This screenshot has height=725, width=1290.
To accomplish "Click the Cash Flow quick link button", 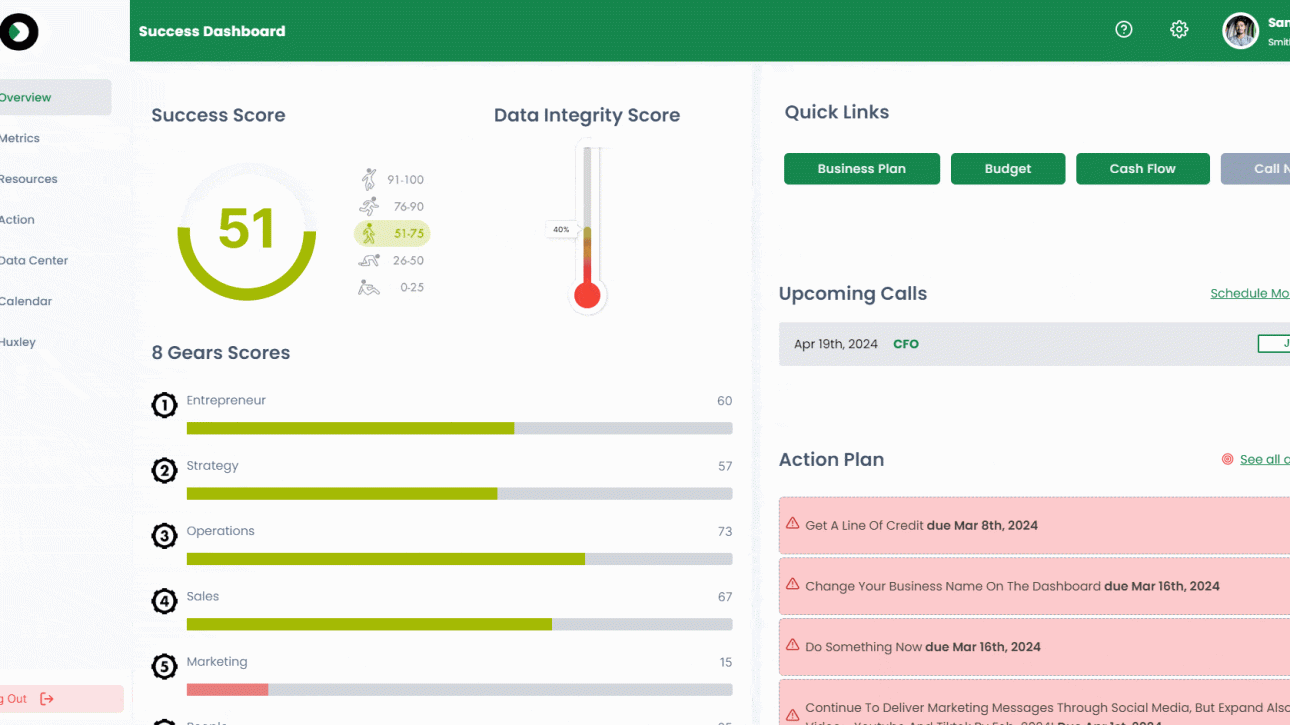I will pyautogui.click(x=1143, y=169).
